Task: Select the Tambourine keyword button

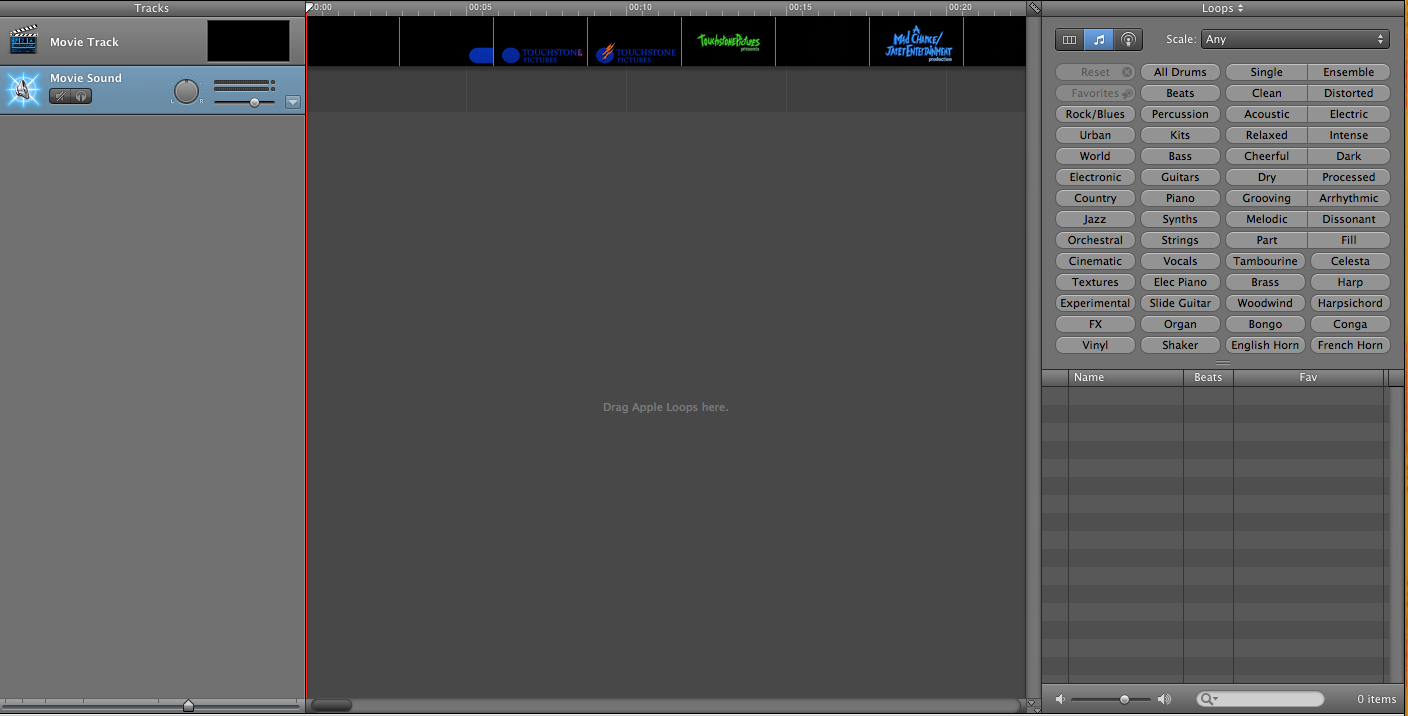Action: coord(1265,261)
